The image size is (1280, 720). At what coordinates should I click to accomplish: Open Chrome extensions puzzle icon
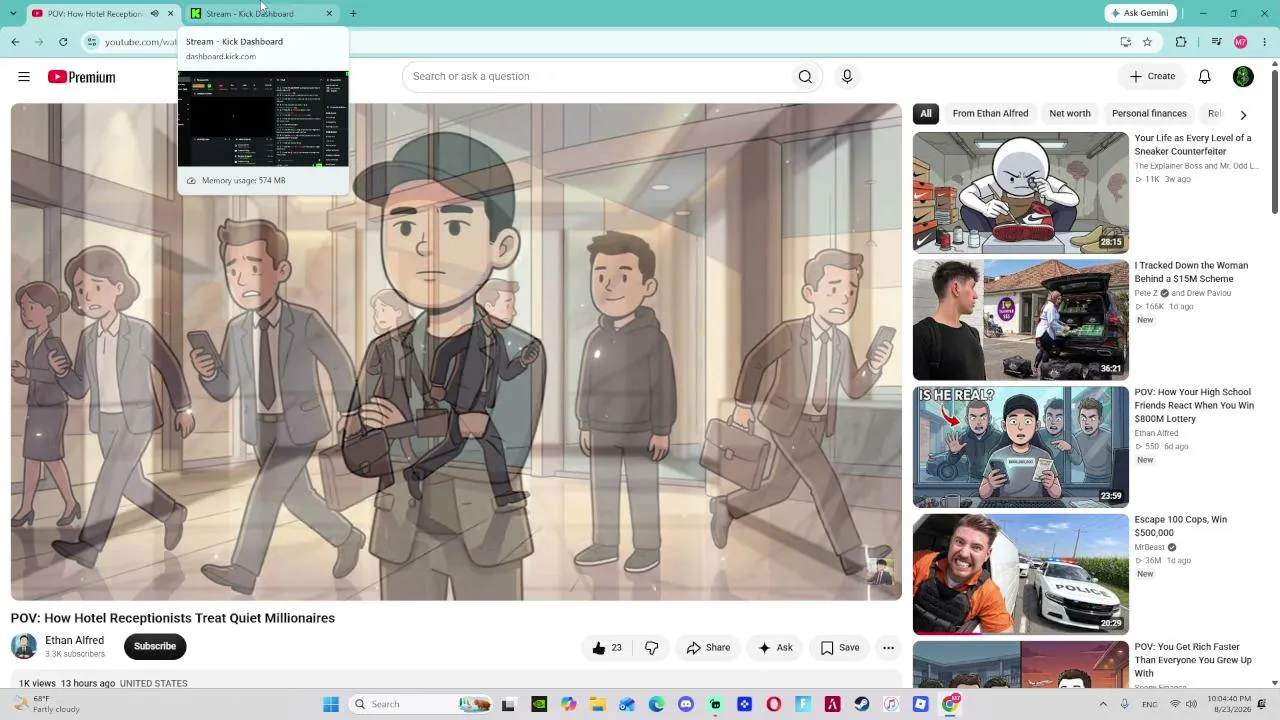click(x=1181, y=42)
